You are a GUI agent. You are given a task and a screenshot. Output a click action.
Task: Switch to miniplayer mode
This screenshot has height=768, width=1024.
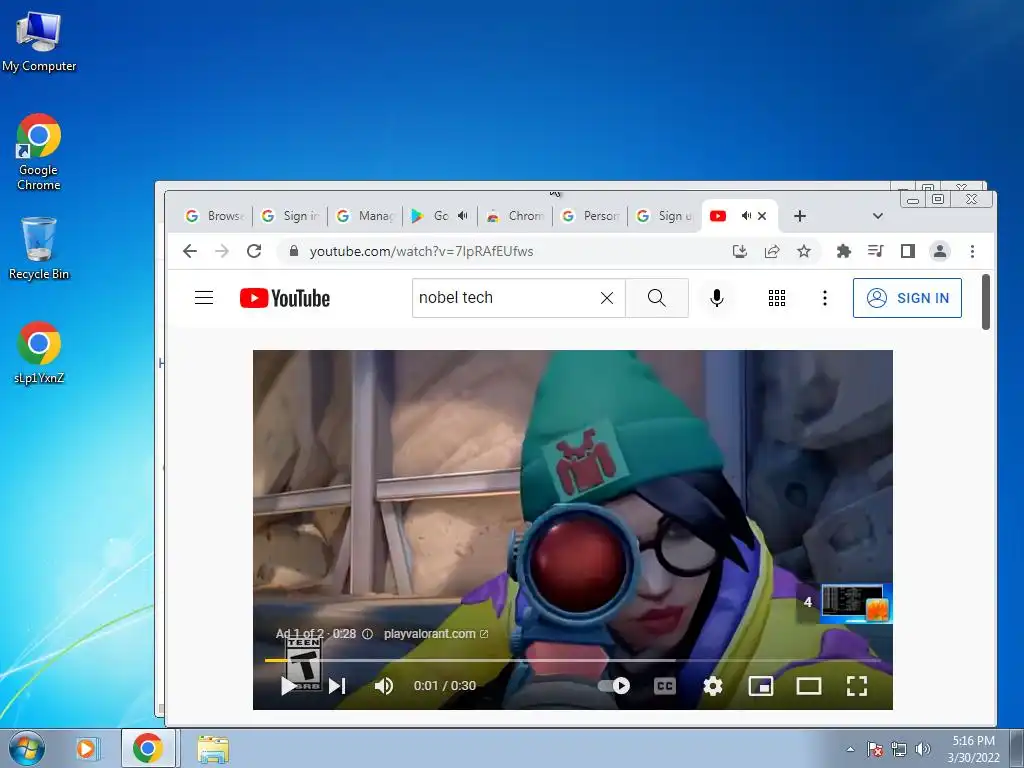point(761,686)
